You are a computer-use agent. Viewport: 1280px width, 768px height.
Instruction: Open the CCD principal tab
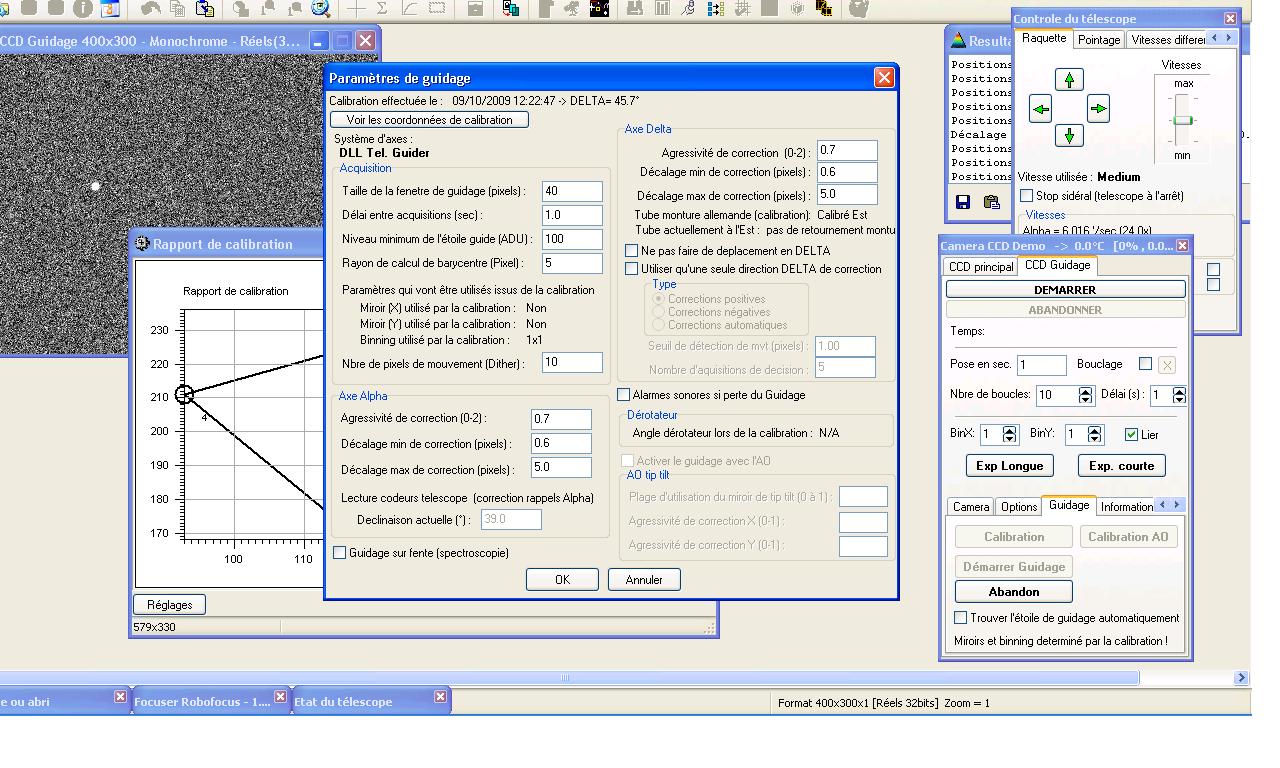click(x=980, y=266)
